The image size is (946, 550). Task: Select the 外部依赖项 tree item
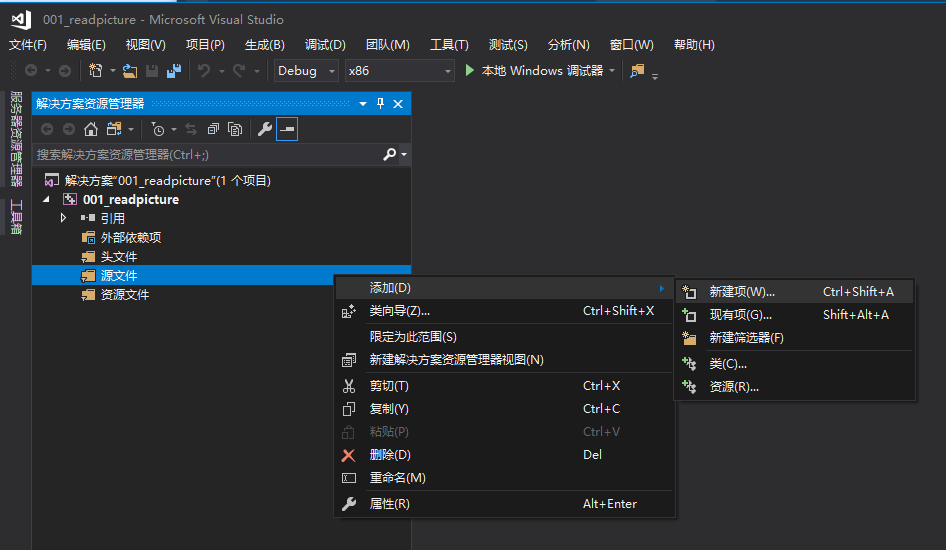pos(221,237)
